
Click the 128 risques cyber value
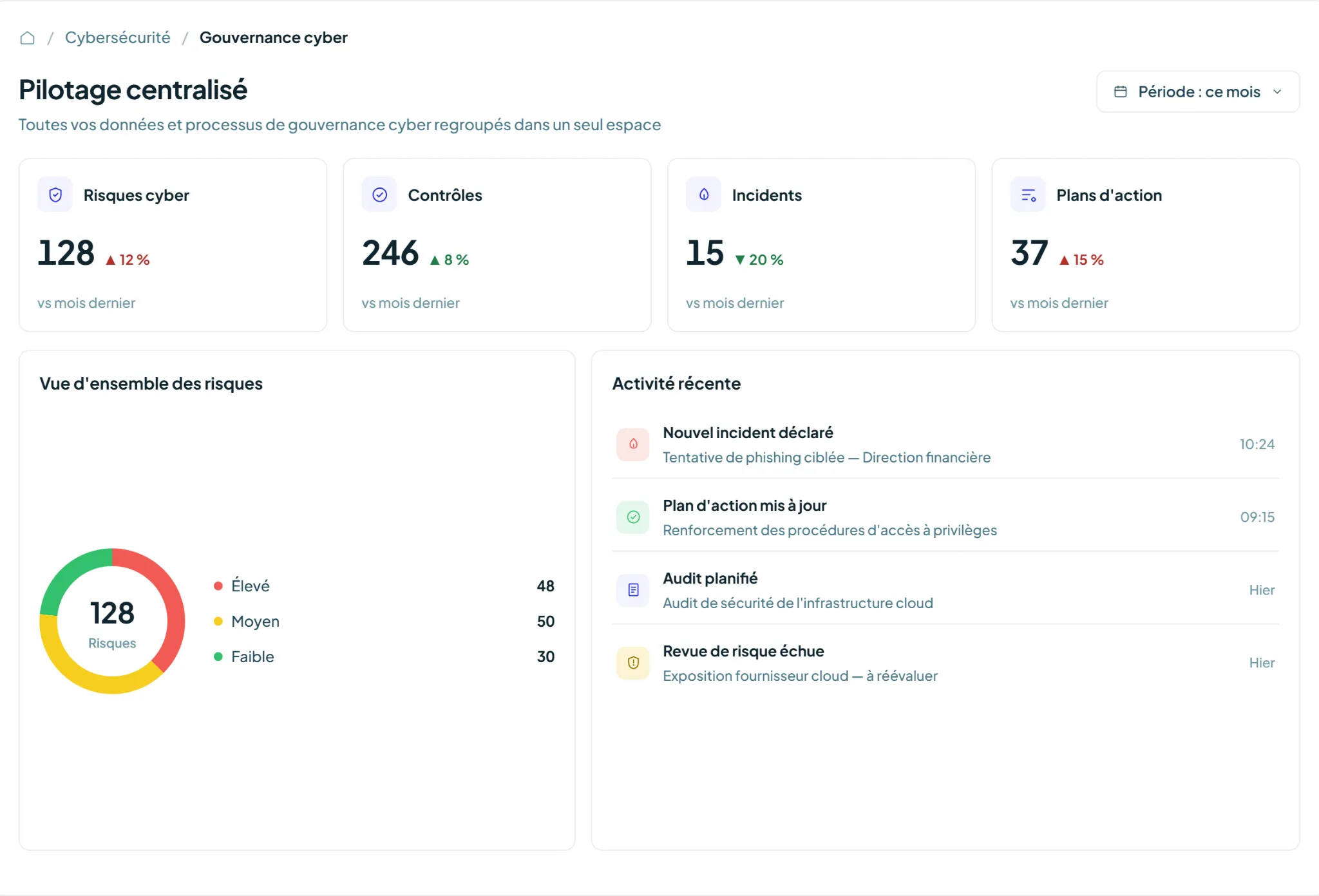pos(66,253)
